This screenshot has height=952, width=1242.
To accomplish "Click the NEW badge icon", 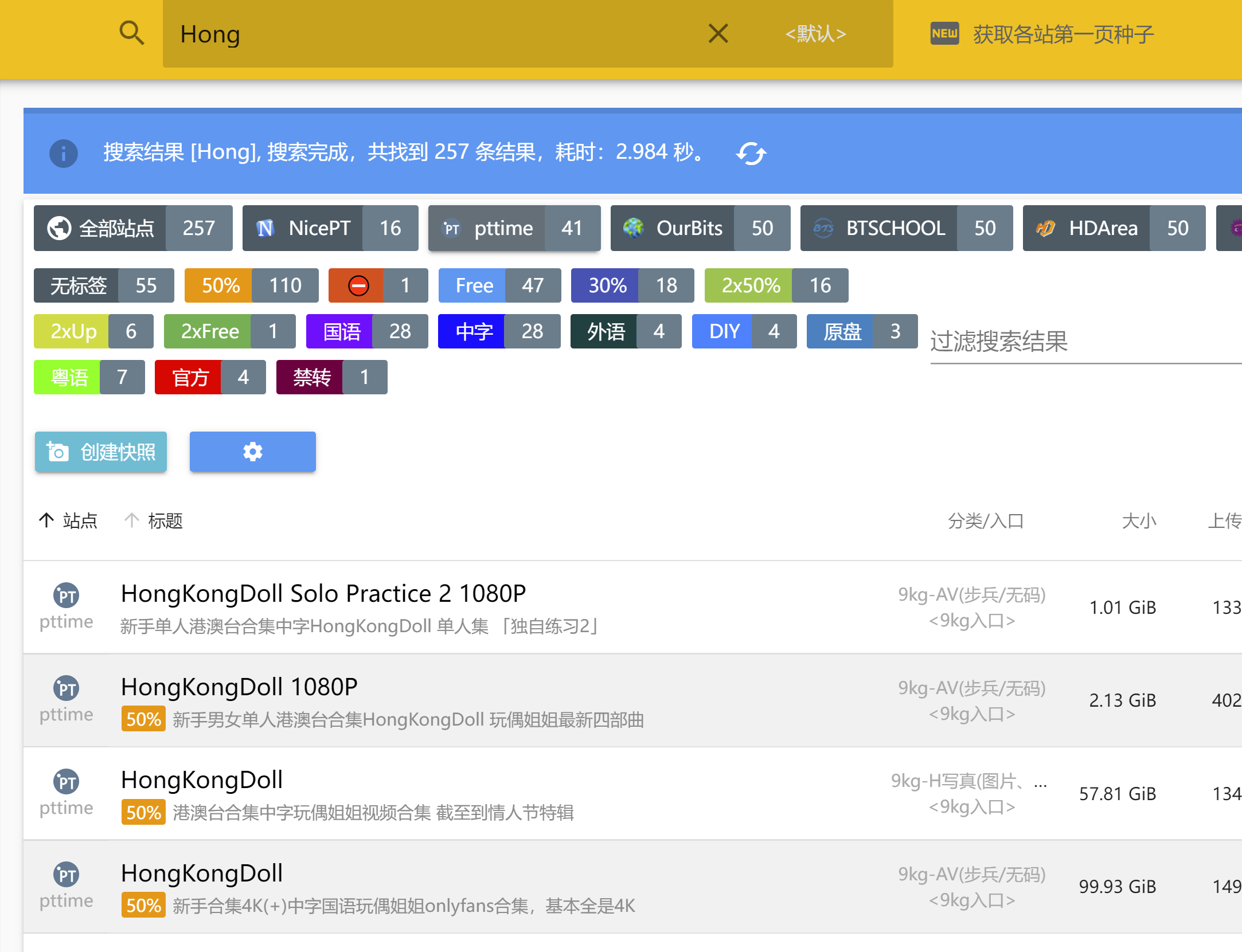I will click(x=944, y=33).
